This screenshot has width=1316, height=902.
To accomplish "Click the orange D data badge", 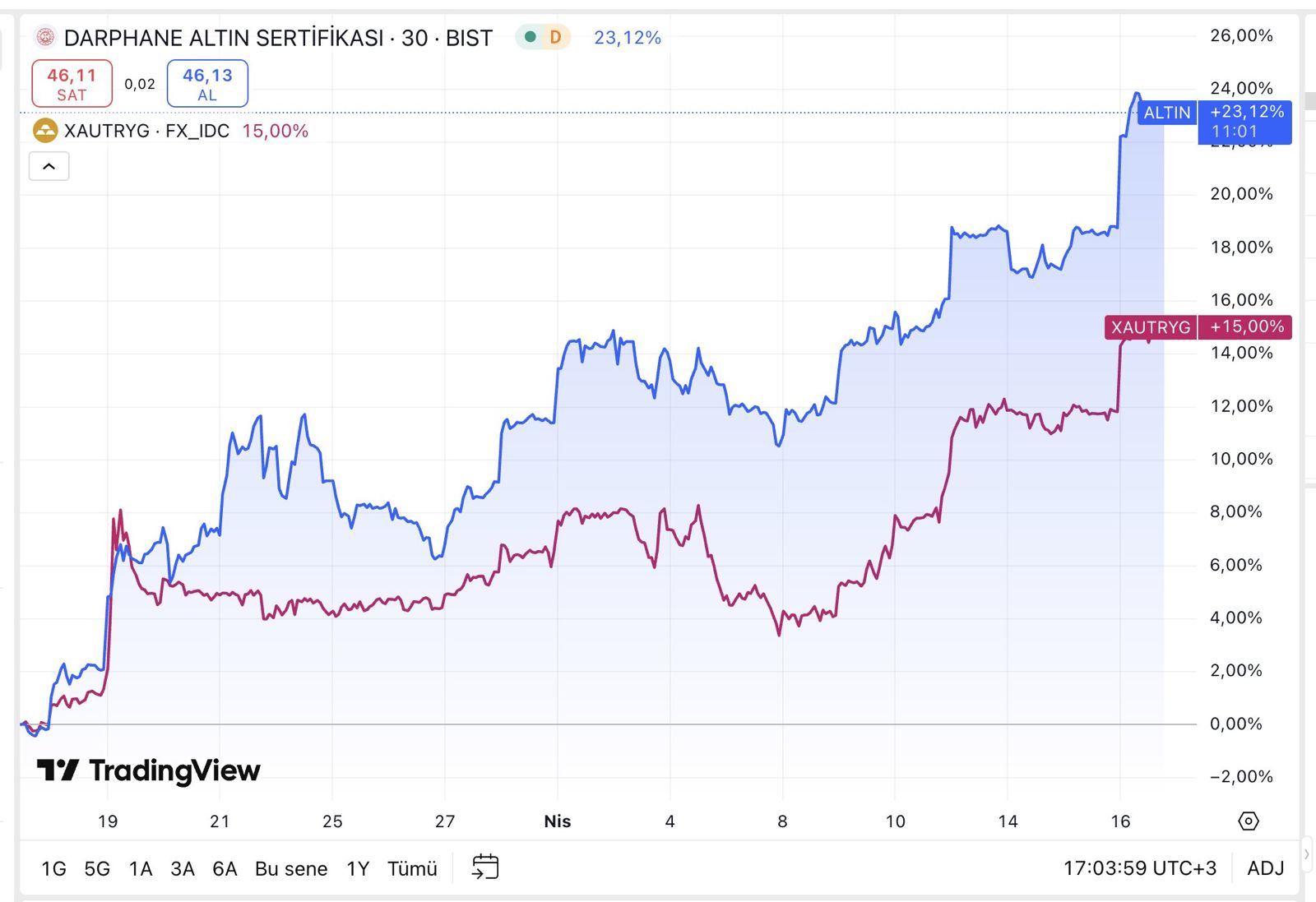I will click(x=555, y=37).
